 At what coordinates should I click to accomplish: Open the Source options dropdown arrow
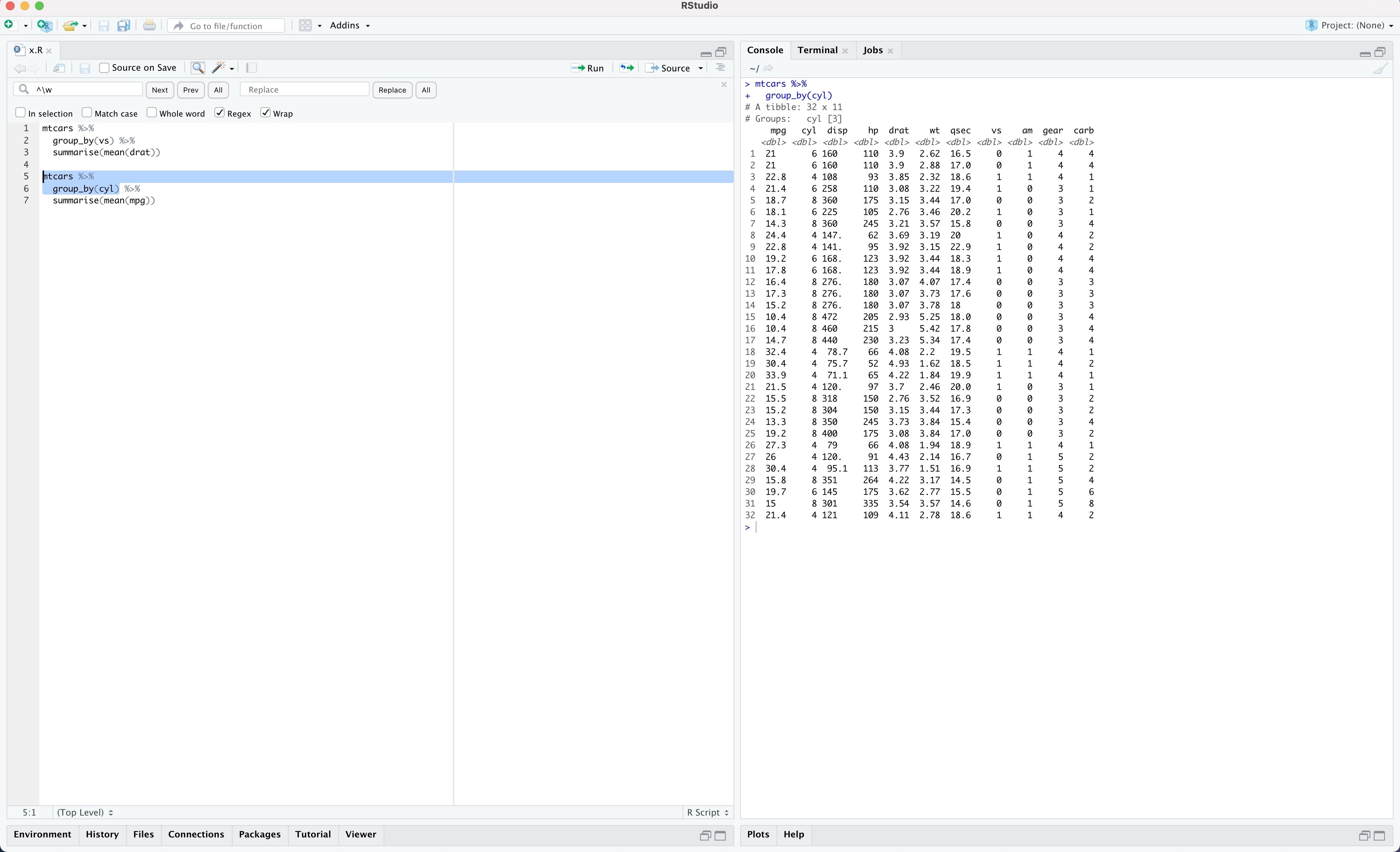[x=701, y=68]
